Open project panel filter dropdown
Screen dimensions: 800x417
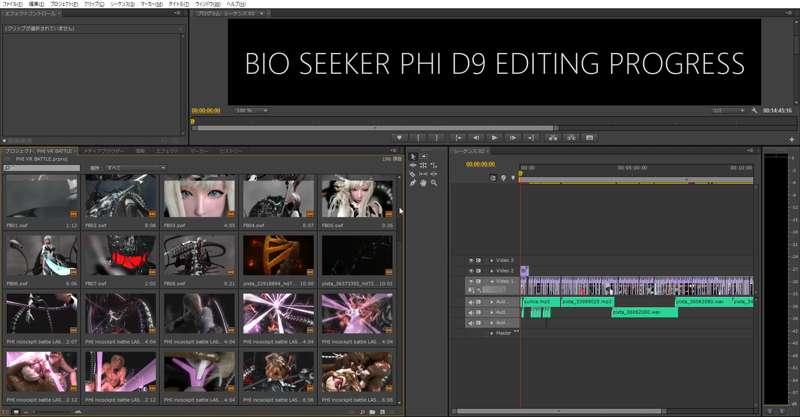136,167
